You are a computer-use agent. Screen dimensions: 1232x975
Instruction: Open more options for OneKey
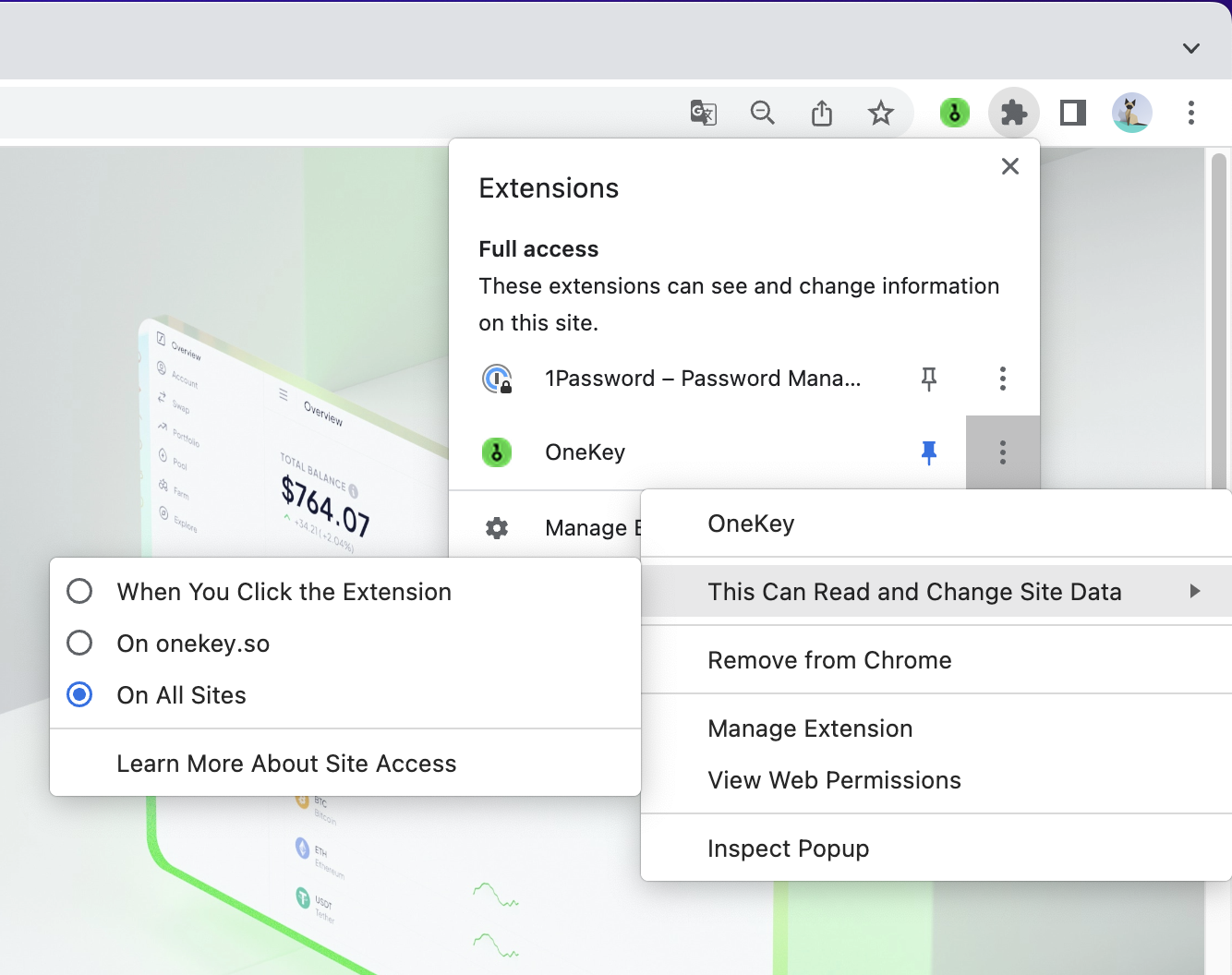[x=1003, y=452]
